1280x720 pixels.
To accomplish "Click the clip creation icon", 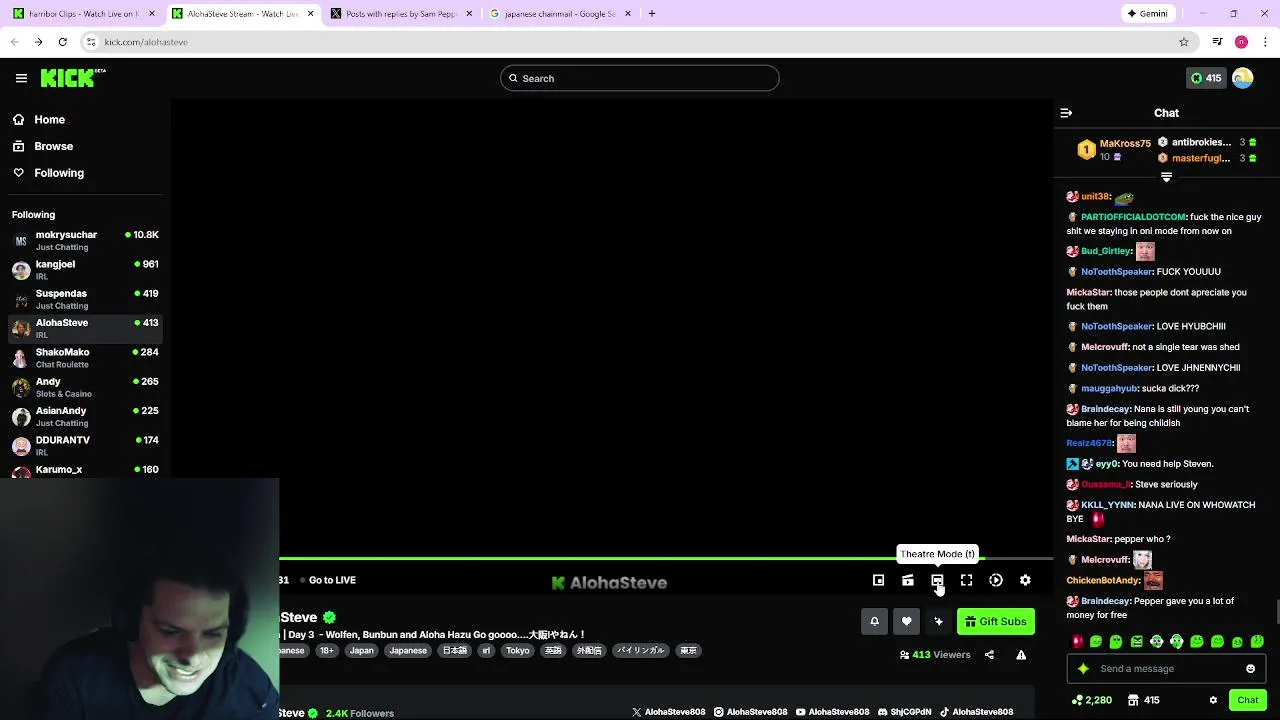I will pos(908,580).
